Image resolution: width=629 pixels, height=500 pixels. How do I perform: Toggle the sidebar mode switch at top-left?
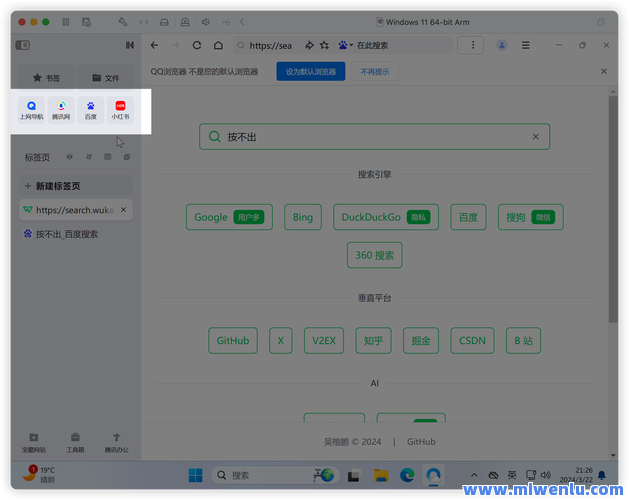click(23, 45)
